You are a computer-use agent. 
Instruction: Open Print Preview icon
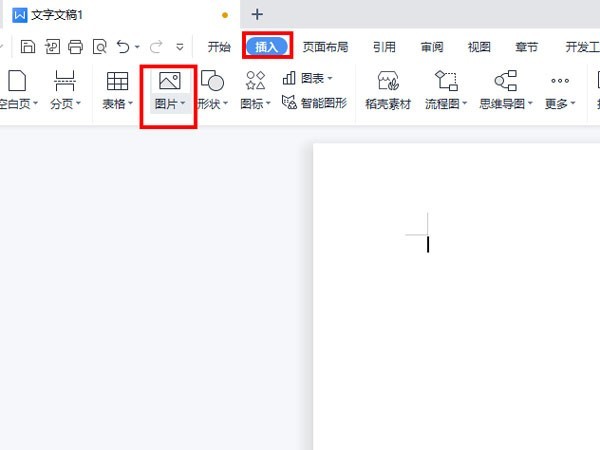tap(99, 47)
